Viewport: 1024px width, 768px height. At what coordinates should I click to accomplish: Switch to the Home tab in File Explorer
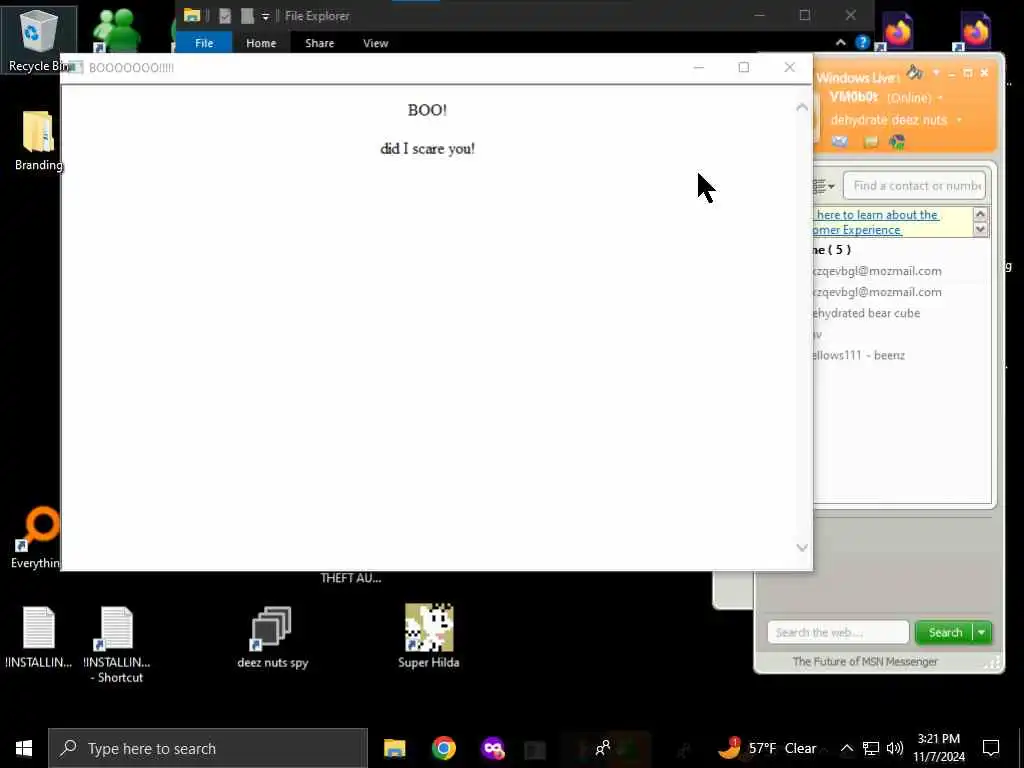click(x=261, y=43)
